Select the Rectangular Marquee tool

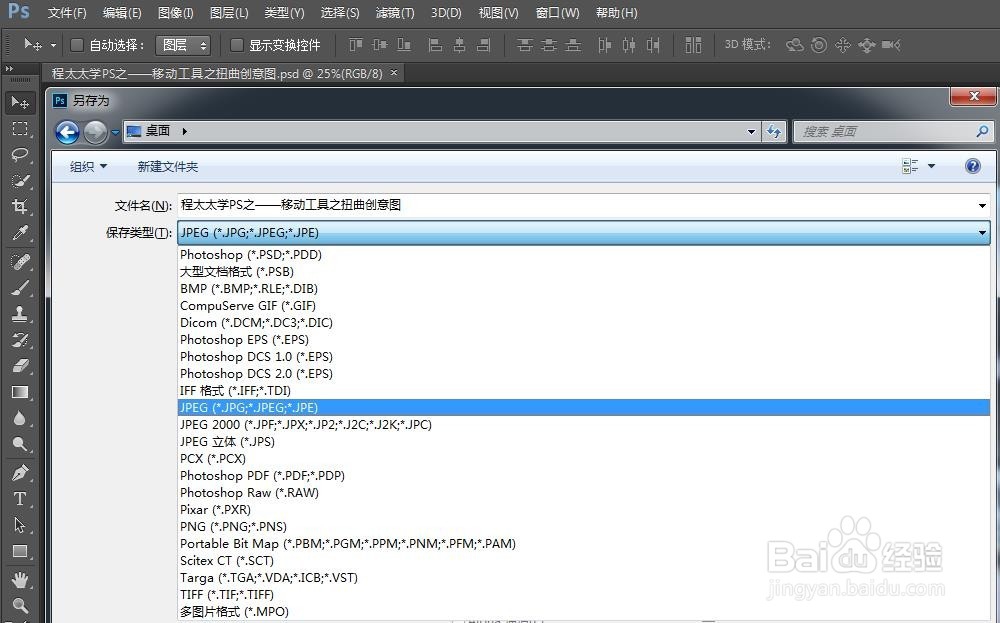click(x=20, y=129)
